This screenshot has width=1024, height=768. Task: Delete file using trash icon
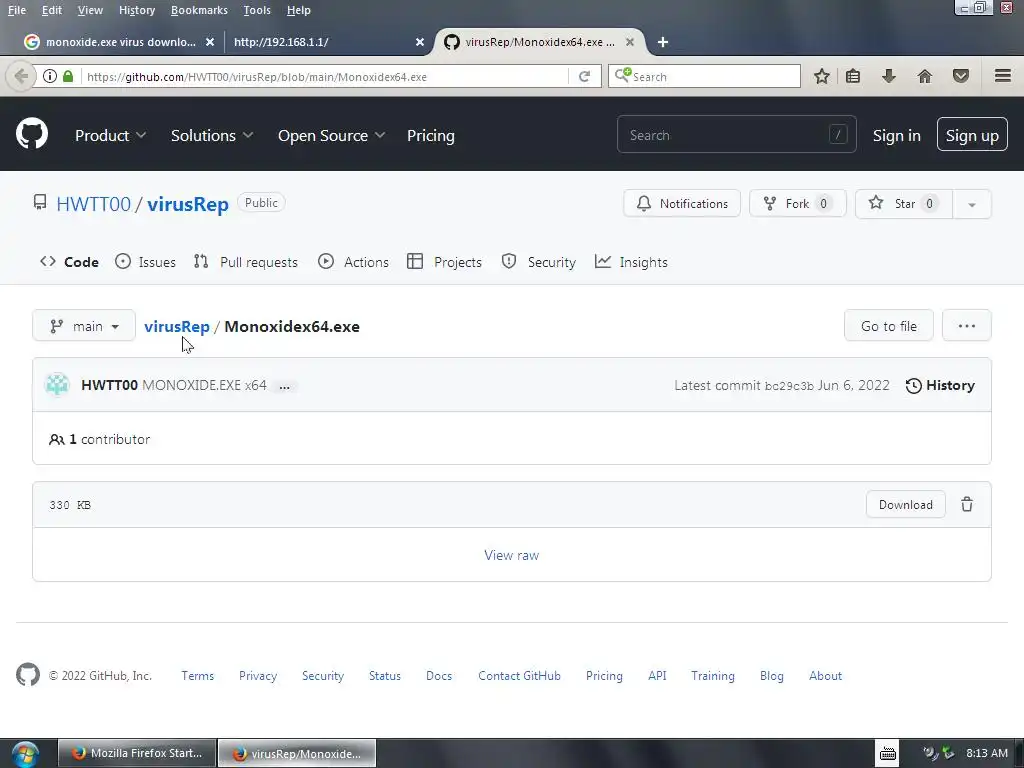(x=967, y=504)
